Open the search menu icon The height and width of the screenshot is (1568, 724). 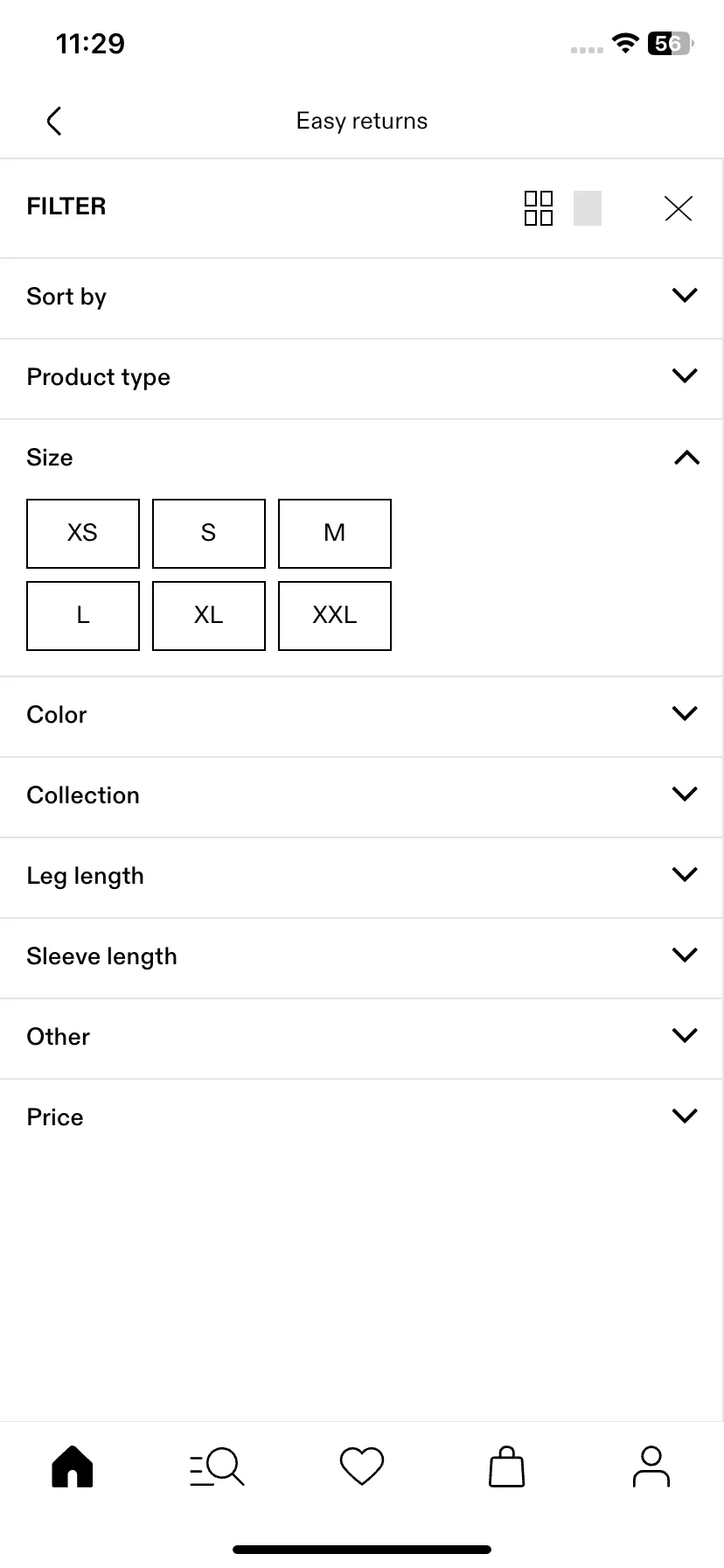(217, 1466)
